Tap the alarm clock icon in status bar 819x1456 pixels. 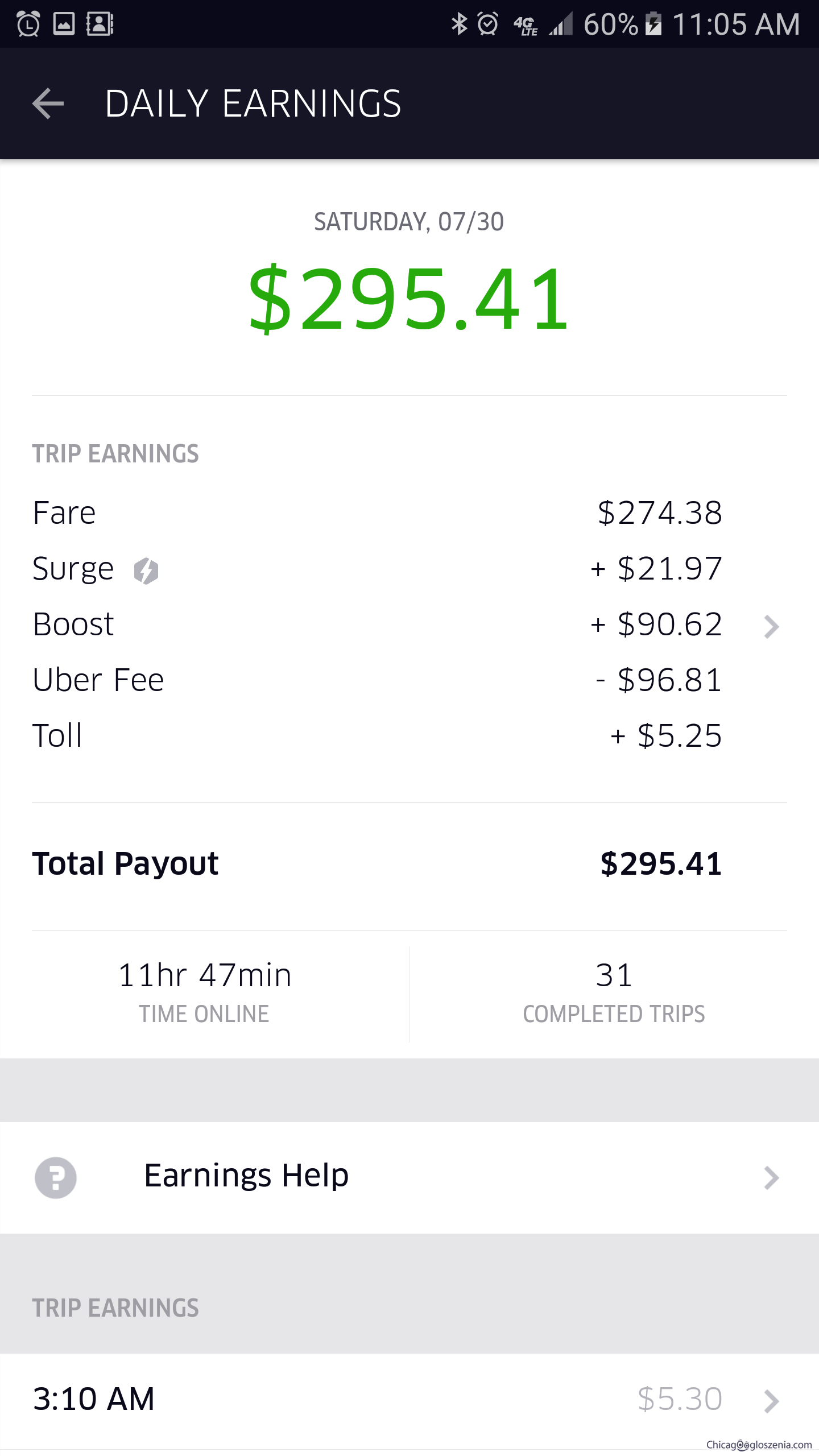488,24
